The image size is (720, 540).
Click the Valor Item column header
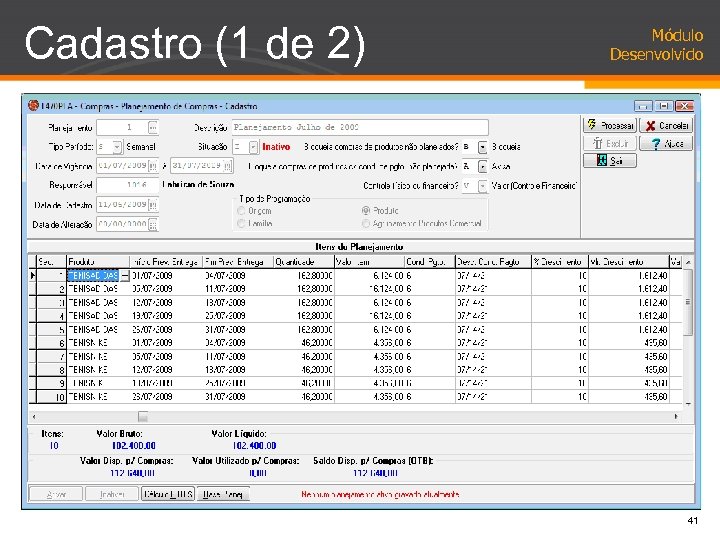[369, 262]
